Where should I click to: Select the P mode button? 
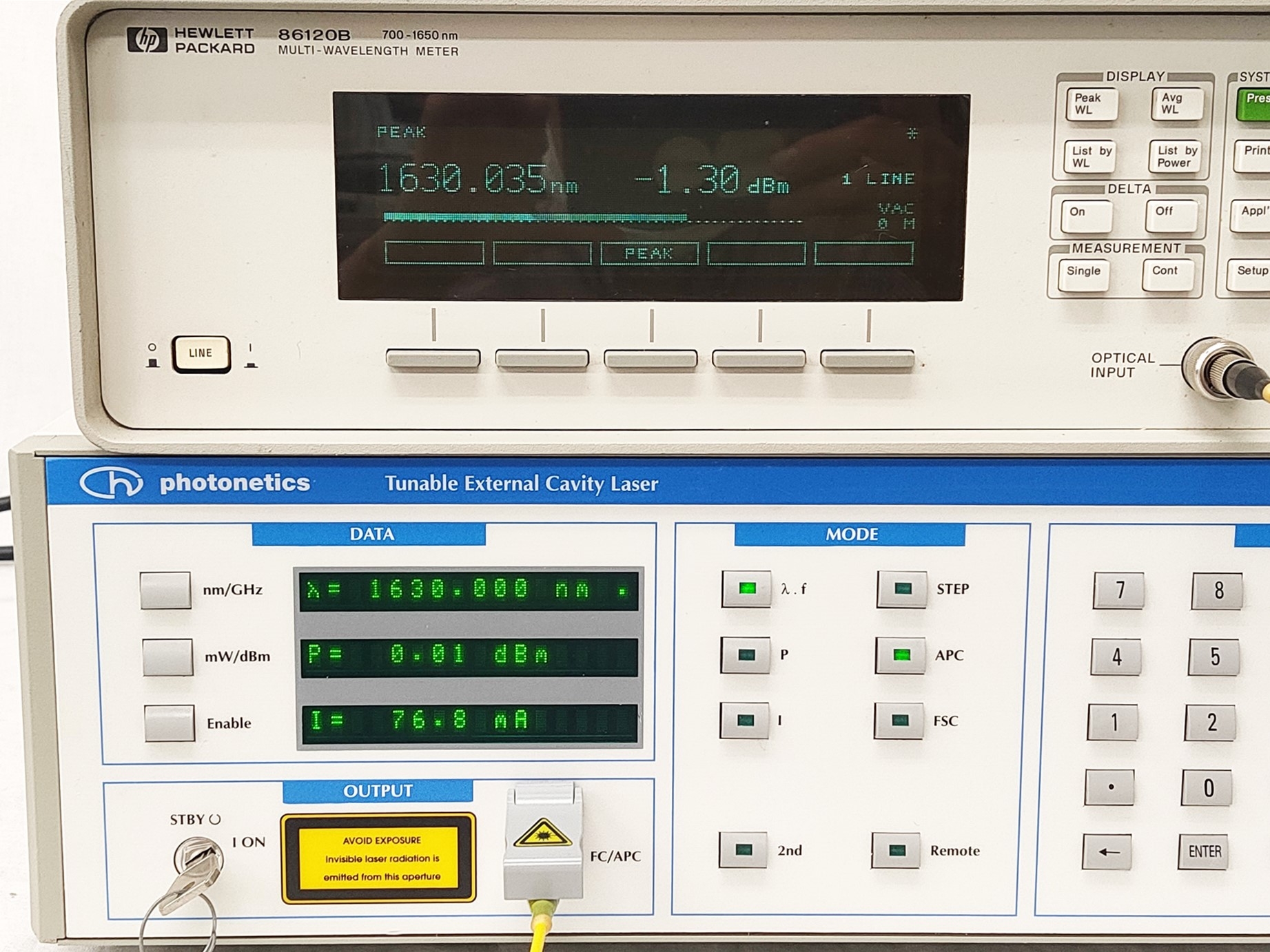746,654
